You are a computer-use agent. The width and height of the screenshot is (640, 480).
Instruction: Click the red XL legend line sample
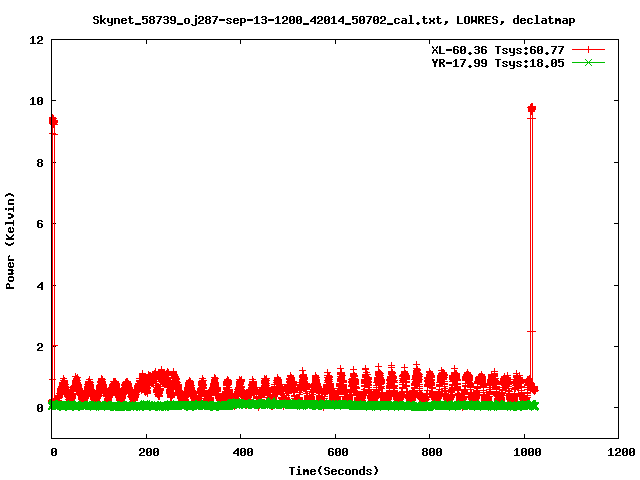click(589, 49)
